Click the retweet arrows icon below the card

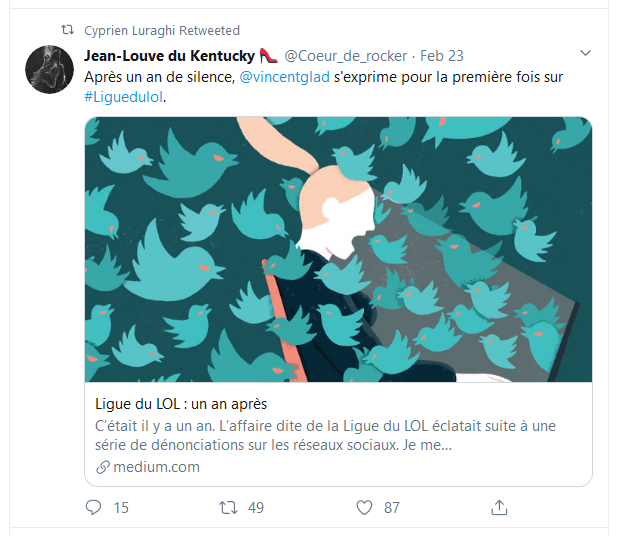click(x=228, y=508)
